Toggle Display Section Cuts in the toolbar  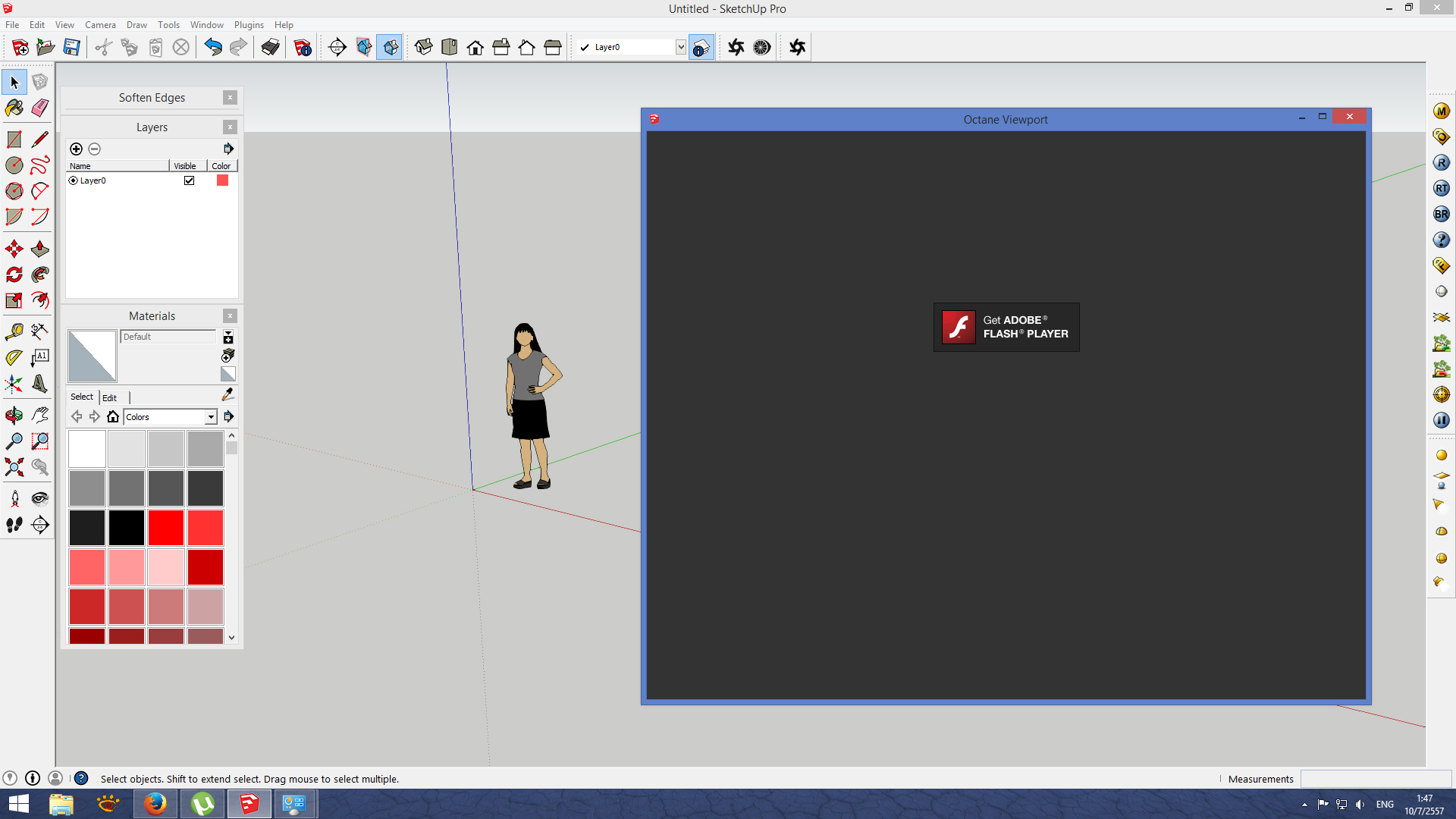pos(390,47)
